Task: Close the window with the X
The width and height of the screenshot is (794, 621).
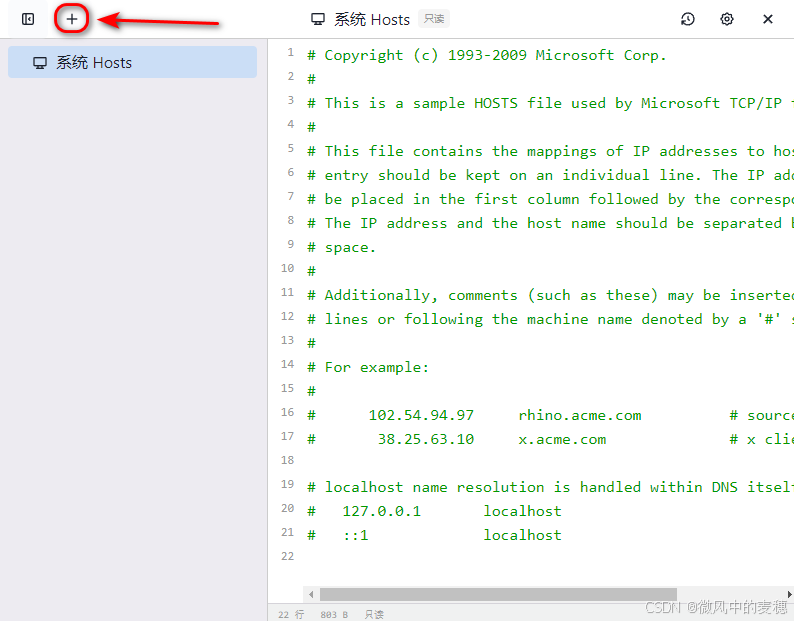Action: pos(768,19)
